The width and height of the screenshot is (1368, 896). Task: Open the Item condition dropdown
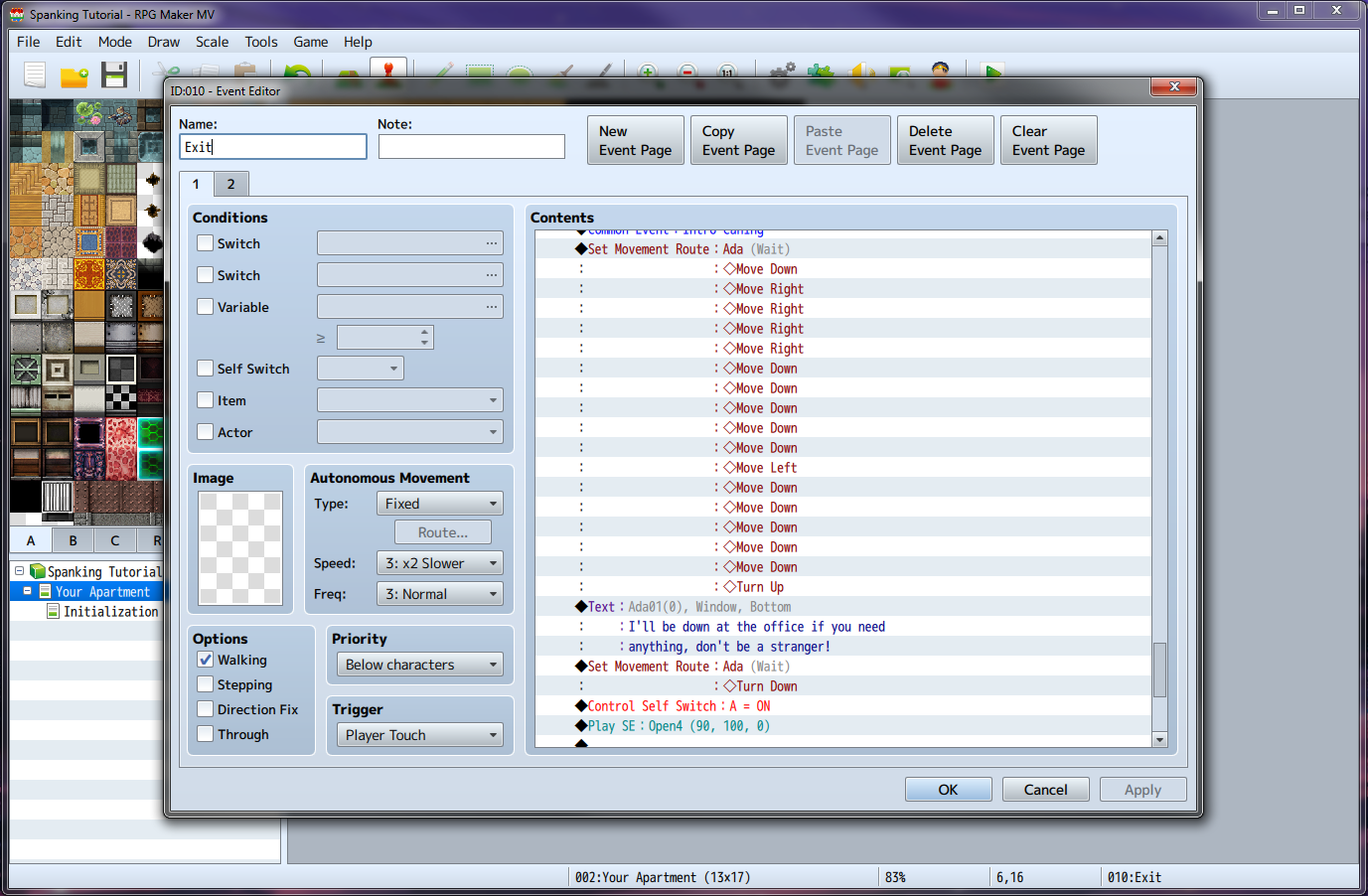(x=410, y=400)
